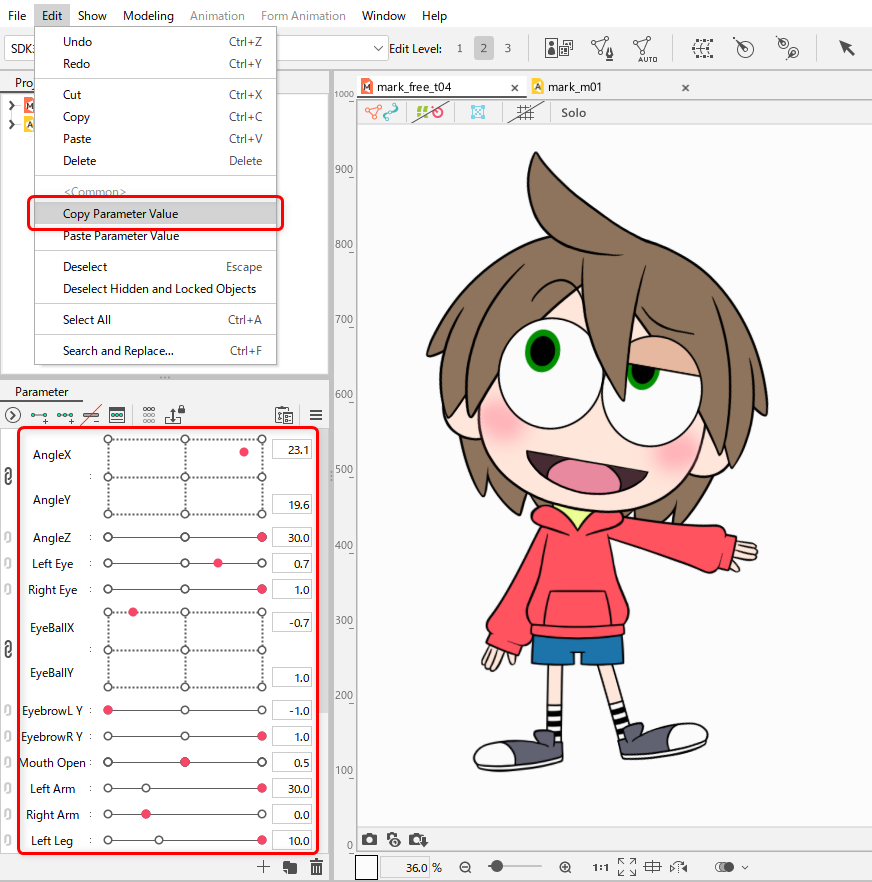Screen dimensions: 872x882
Task: Click the automatic mesh generator (AUTO) icon
Action: tap(645, 48)
